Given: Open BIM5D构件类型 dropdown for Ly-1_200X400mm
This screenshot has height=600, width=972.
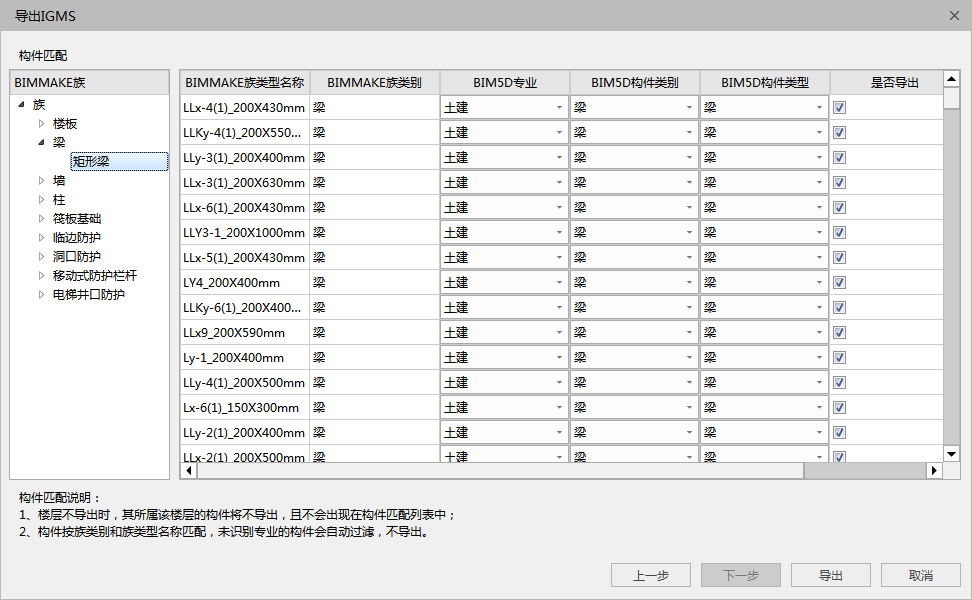Looking at the screenshot, I should 764,358.
